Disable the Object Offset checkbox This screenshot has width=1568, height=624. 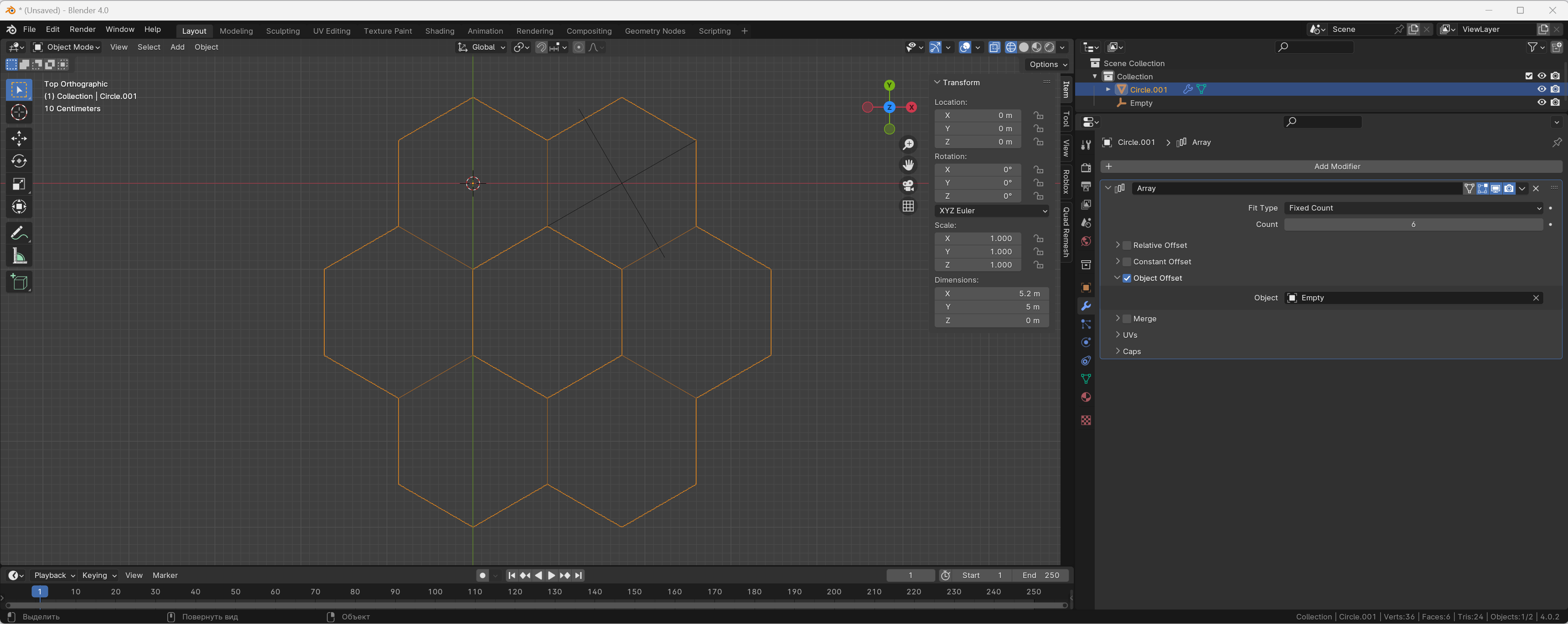tap(1127, 278)
